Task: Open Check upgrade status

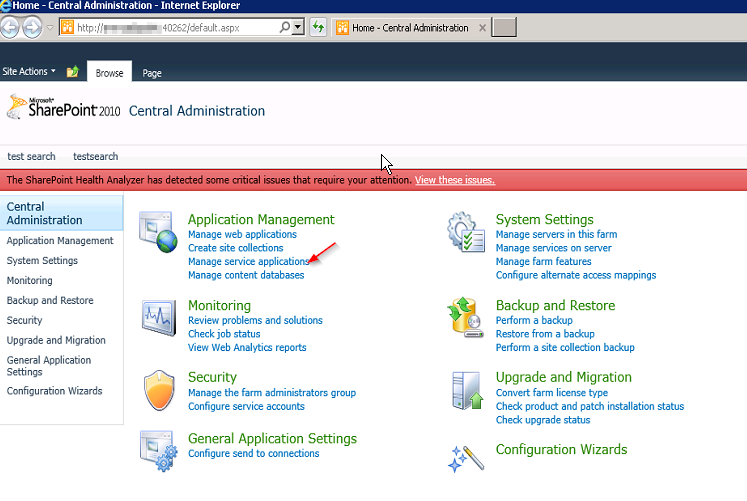Action: (x=543, y=420)
